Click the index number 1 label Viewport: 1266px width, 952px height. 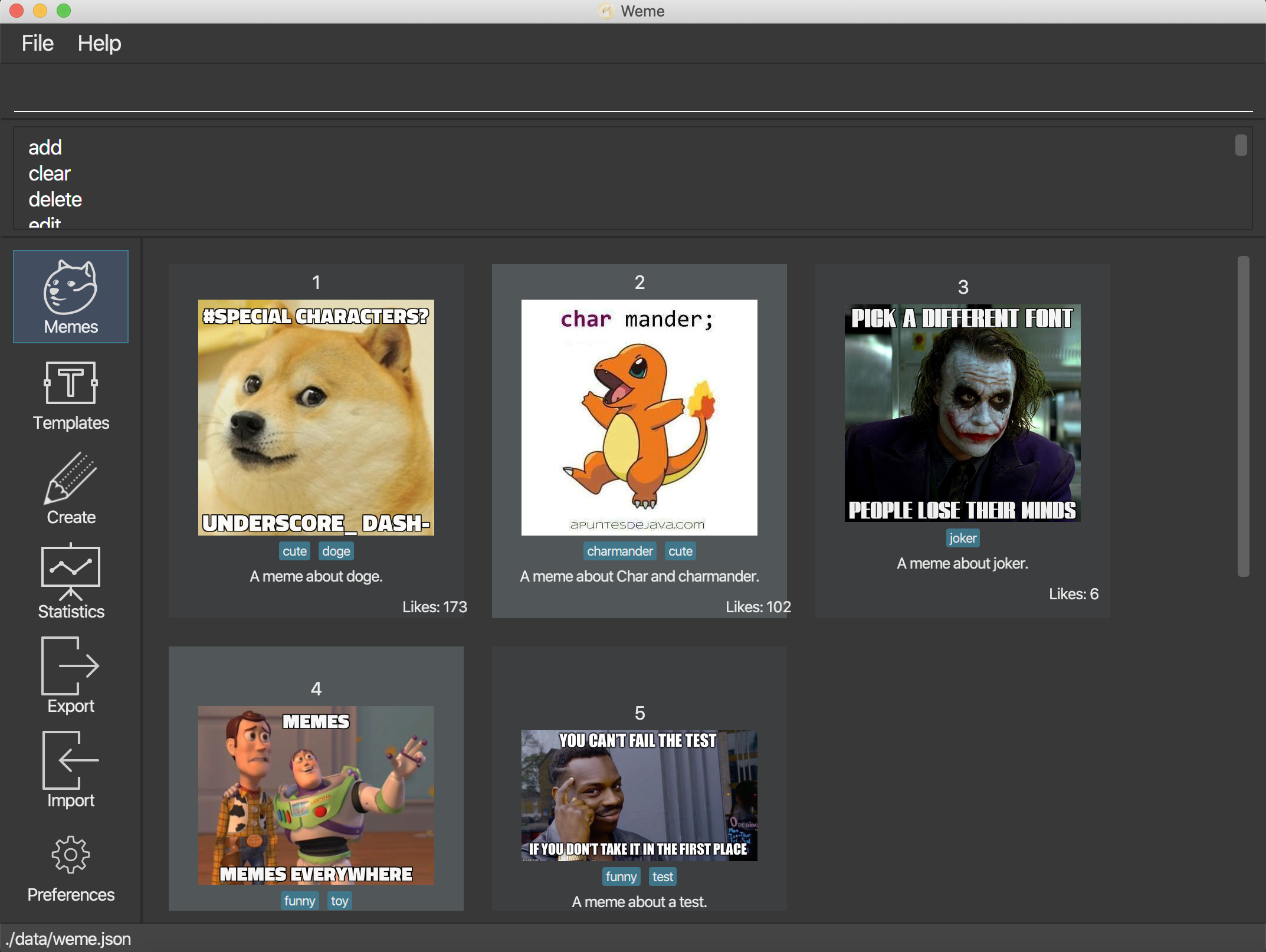coord(316,283)
